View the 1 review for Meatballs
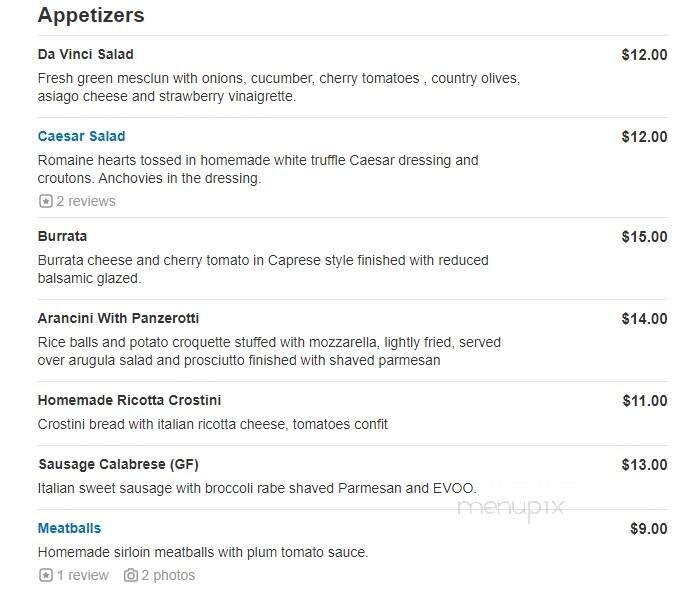This screenshot has height=590, width=690. pos(82,575)
